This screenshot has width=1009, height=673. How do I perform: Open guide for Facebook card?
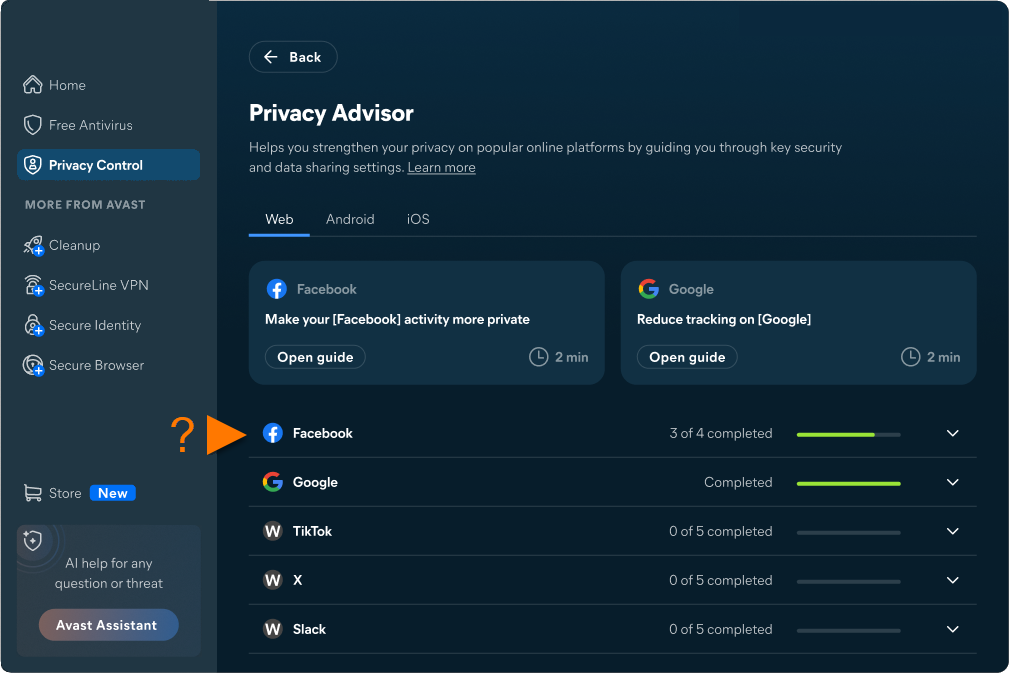315,357
